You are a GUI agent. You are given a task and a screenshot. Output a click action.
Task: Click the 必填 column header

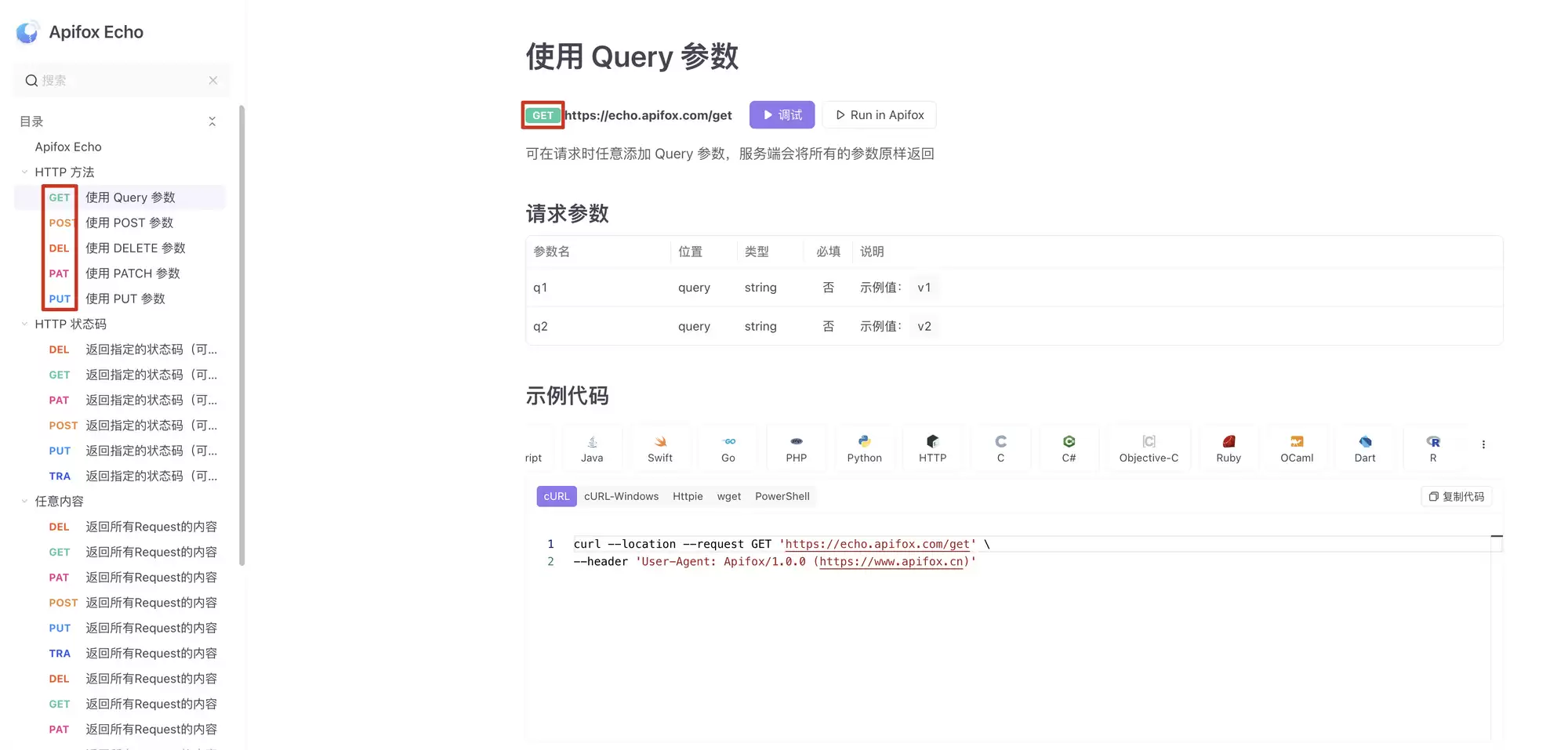(828, 252)
